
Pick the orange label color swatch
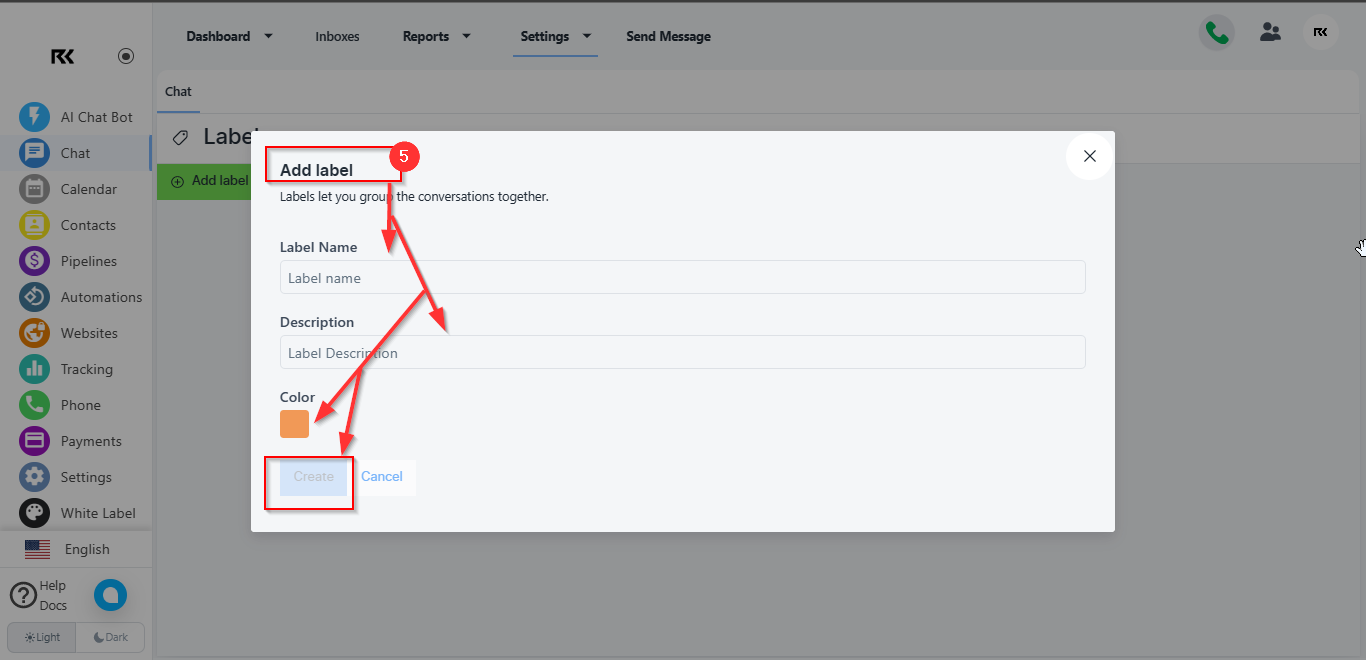tap(294, 424)
